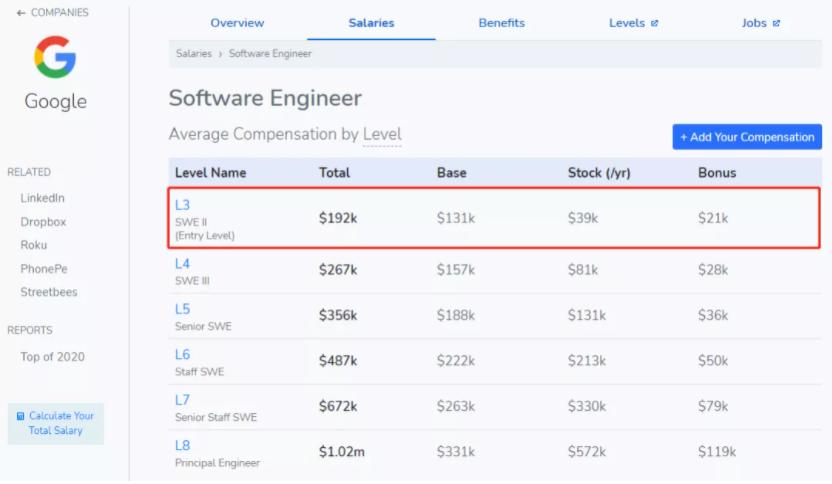Click the underlined Level word in heading
This screenshot has width=832, height=484.
pos(382,134)
